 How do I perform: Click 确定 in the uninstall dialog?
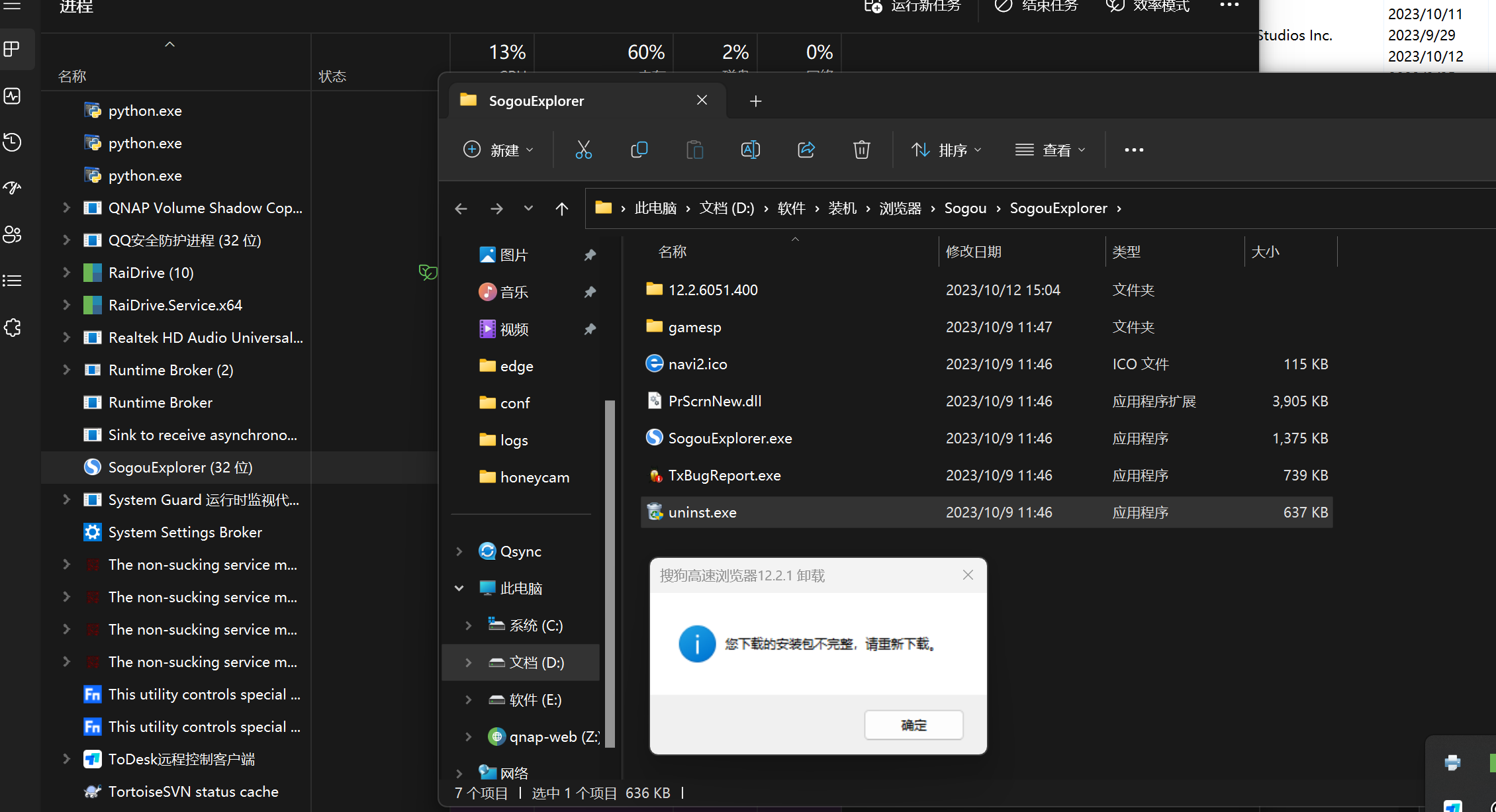pyautogui.click(x=913, y=725)
